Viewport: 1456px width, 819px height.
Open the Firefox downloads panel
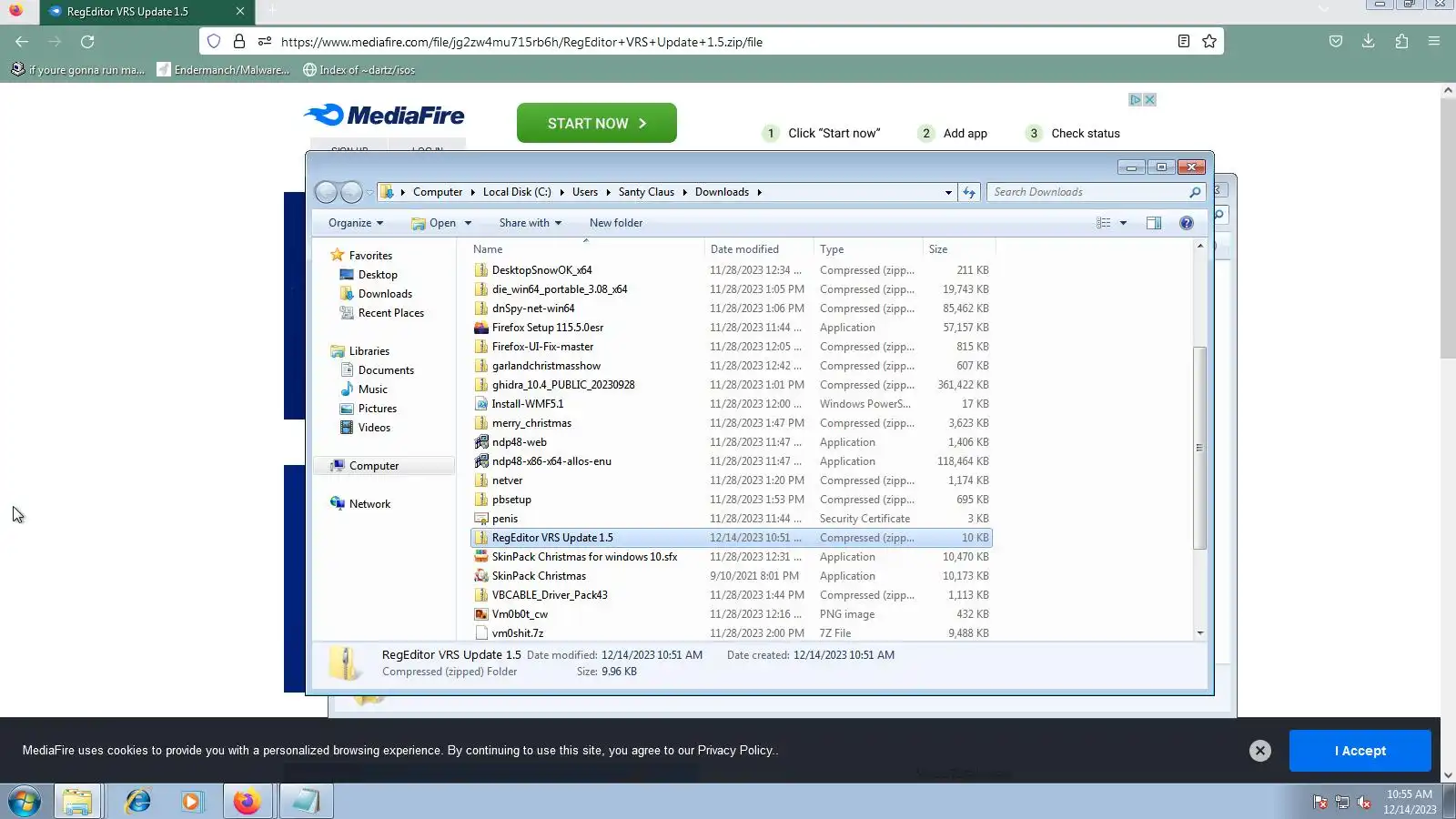point(1369,42)
